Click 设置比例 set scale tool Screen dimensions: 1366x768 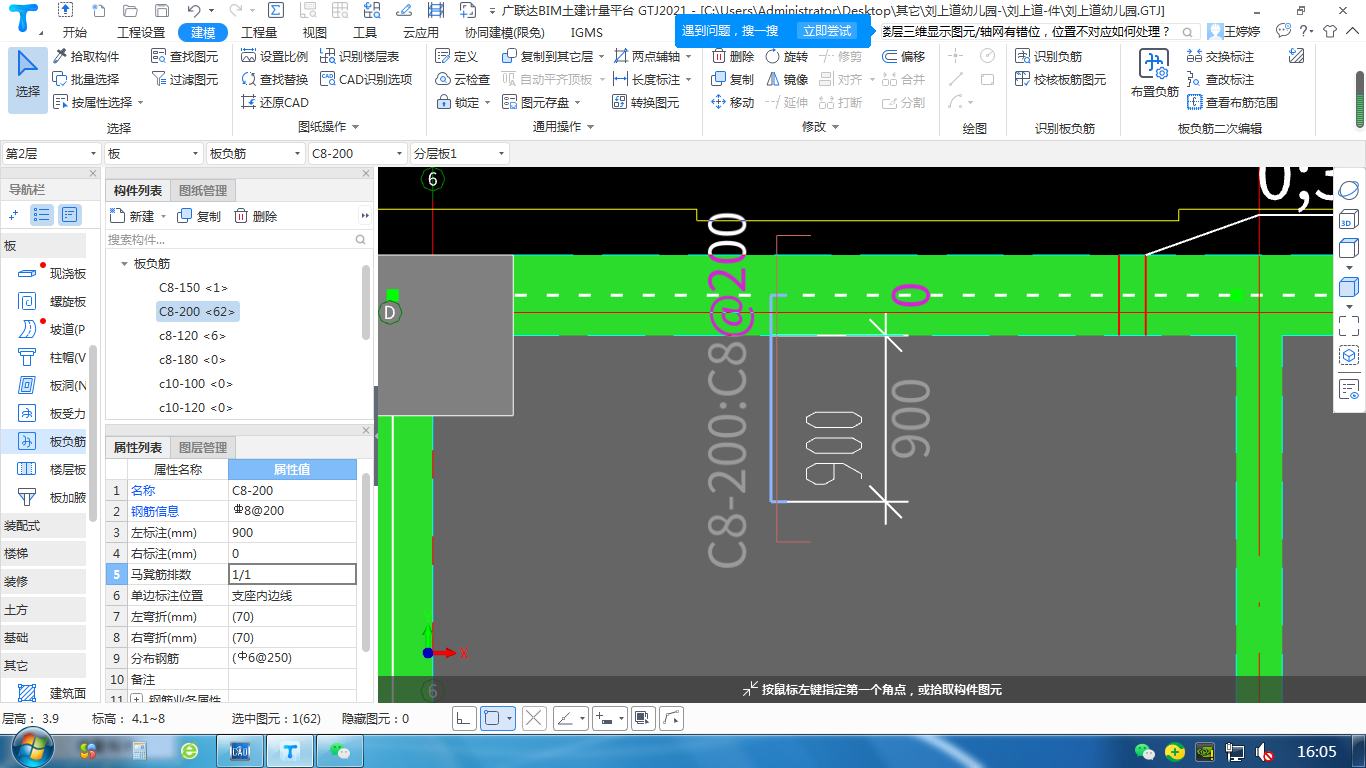[x=276, y=56]
